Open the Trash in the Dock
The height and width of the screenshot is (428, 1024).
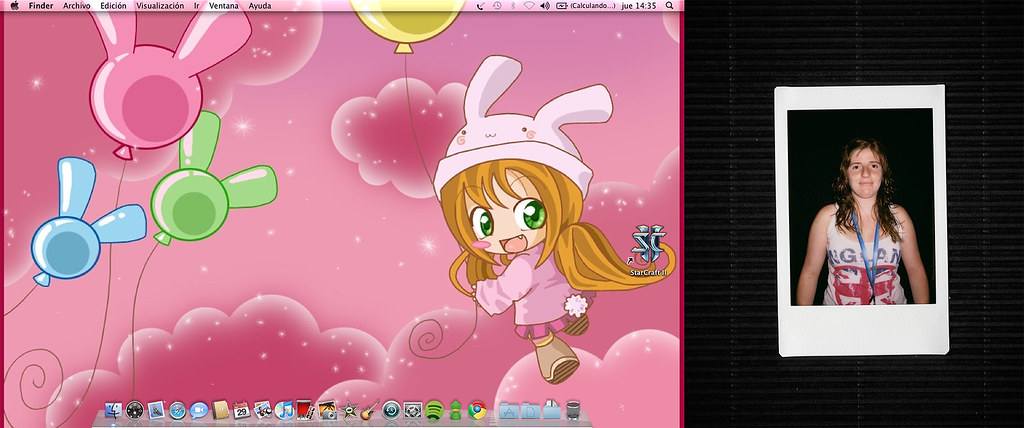[573, 410]
